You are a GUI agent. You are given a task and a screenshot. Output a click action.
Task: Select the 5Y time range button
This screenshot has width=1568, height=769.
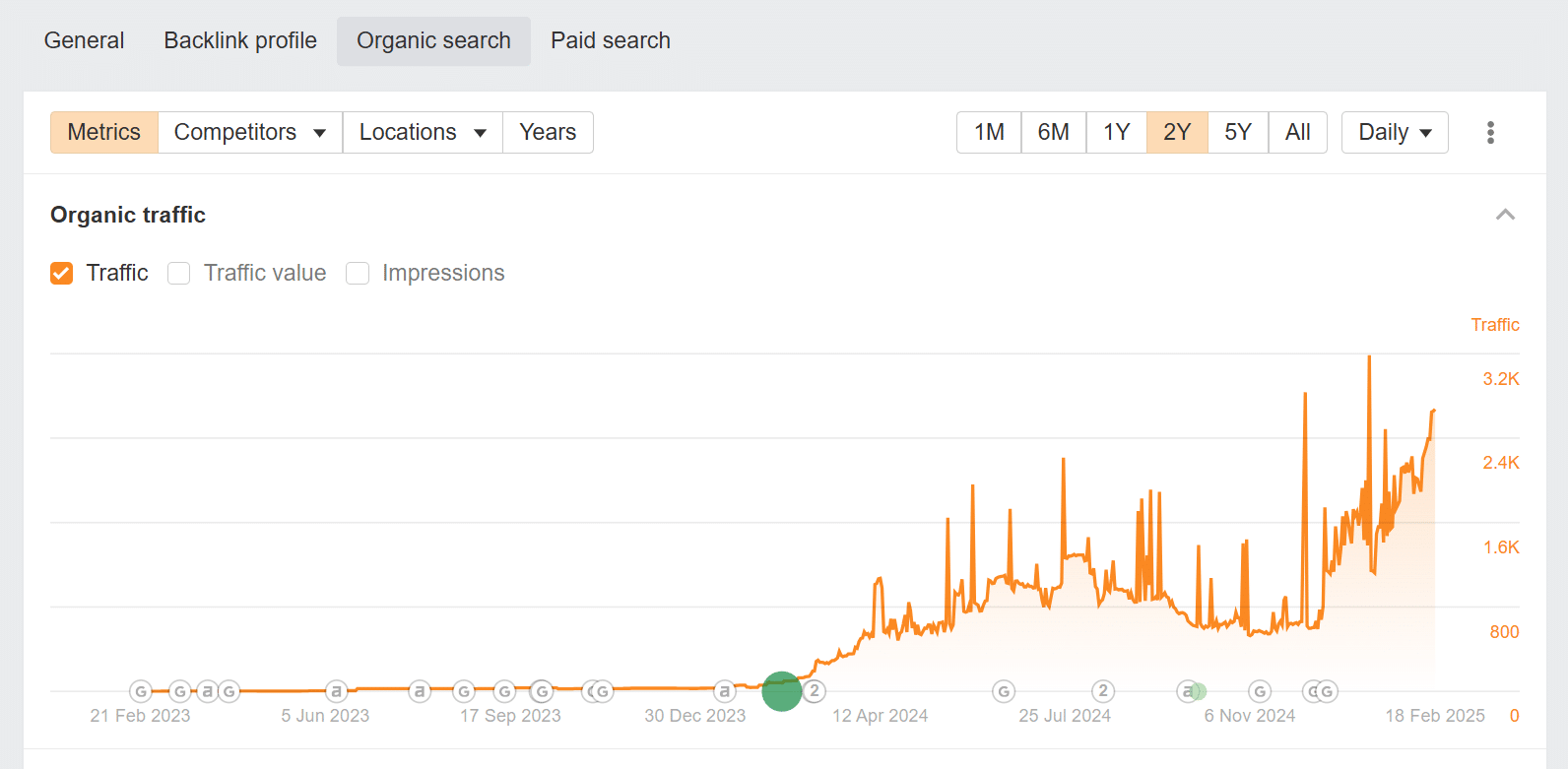coord(1238,133)
